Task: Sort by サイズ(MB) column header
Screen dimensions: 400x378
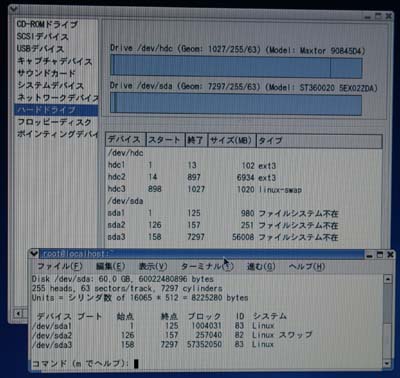Action: tap(232, 140)
